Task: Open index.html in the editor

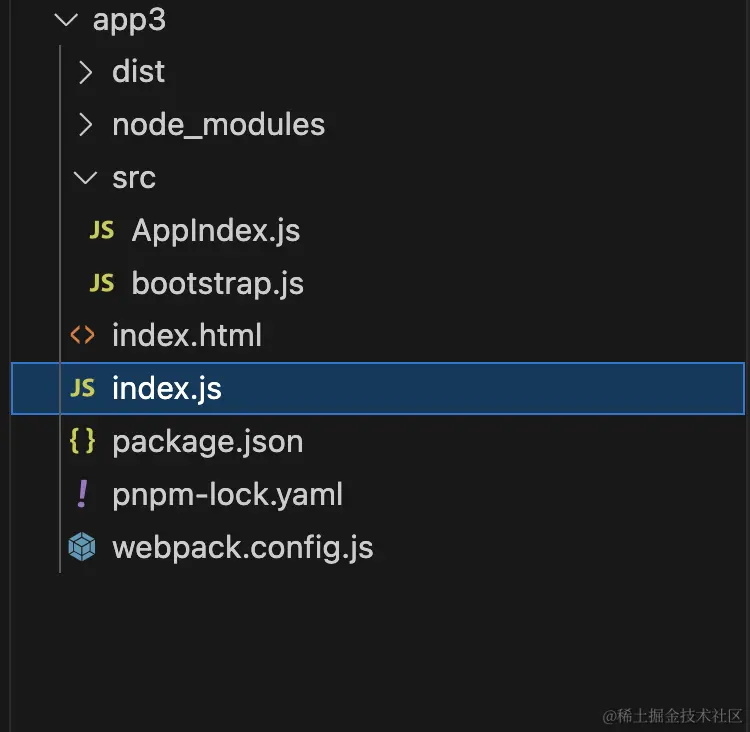Action: click(187, 336)
